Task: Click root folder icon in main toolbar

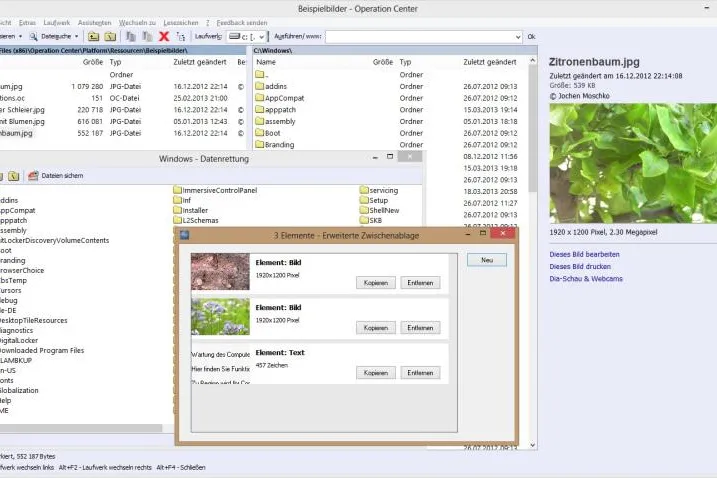Action: (110, 36)
